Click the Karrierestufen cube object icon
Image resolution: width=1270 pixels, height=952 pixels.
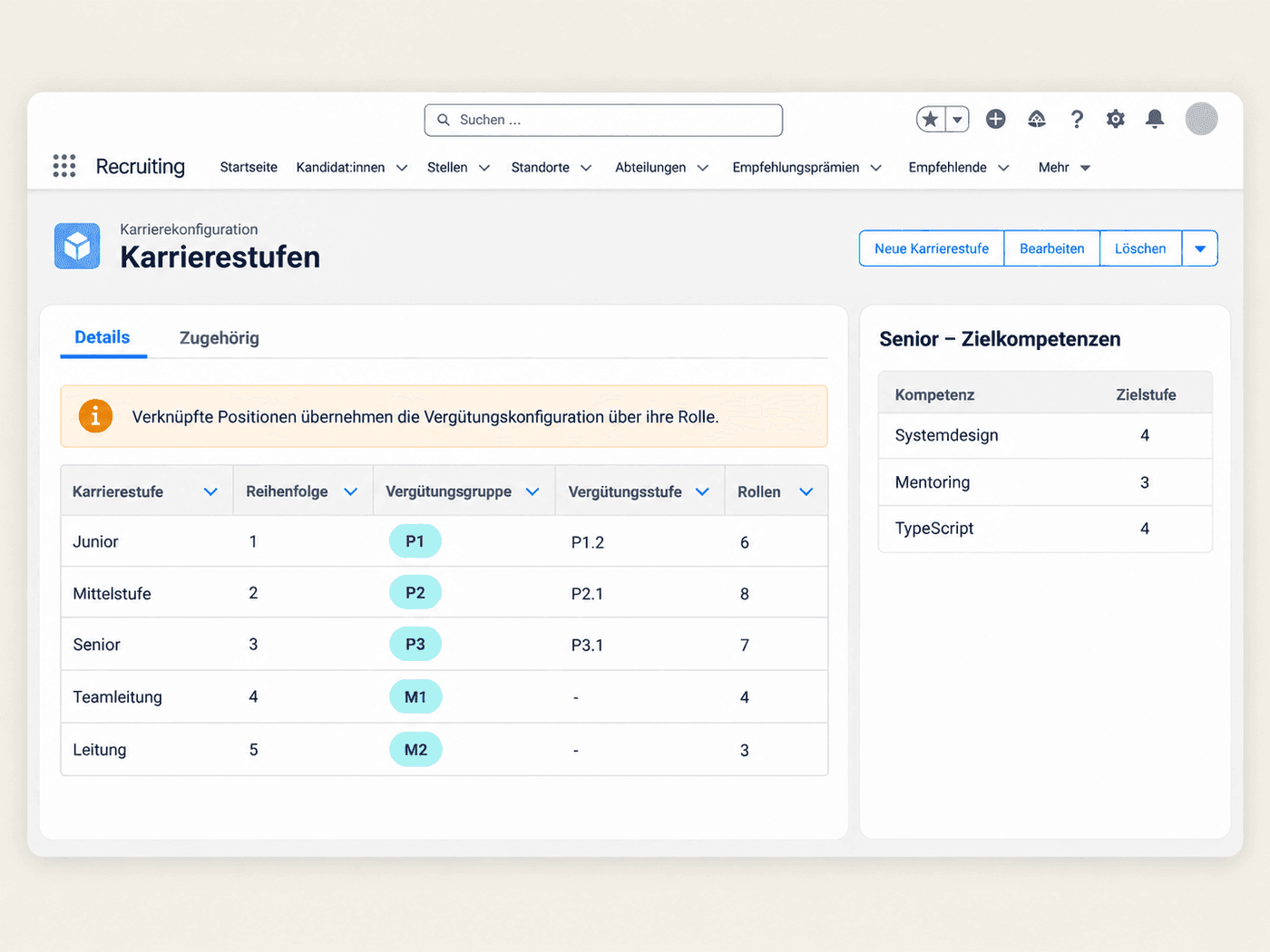(77, 246)
